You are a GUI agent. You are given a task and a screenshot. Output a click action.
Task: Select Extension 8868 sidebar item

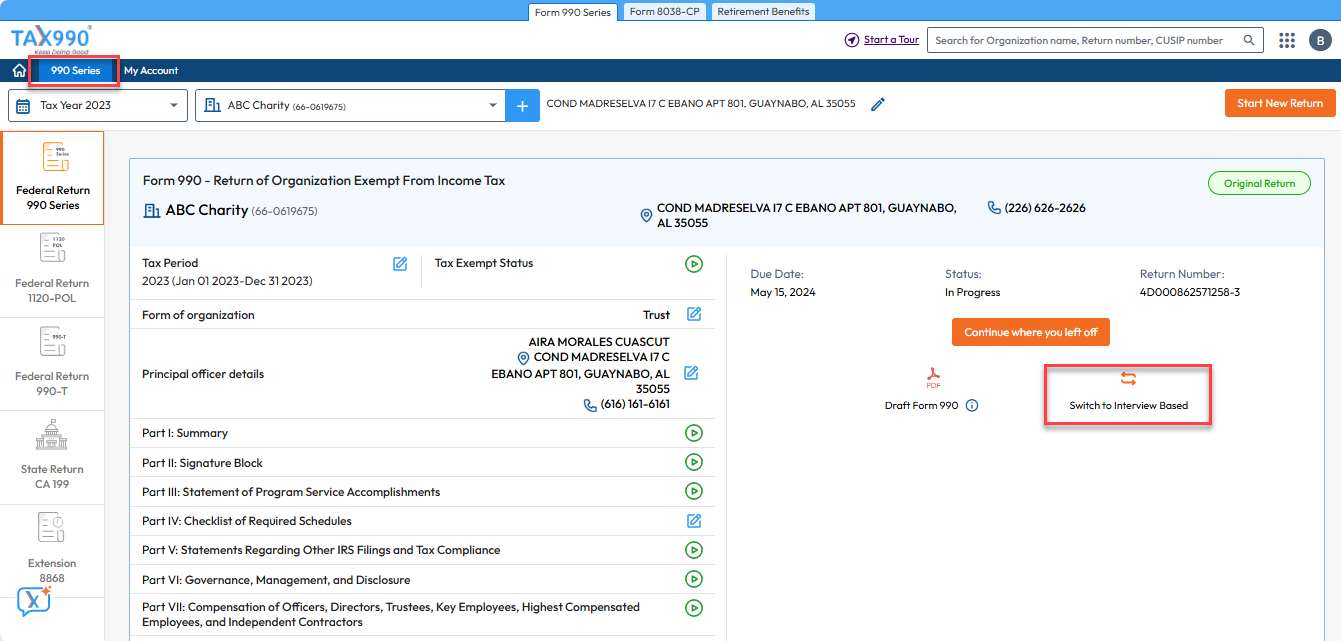tap(52, 549)
